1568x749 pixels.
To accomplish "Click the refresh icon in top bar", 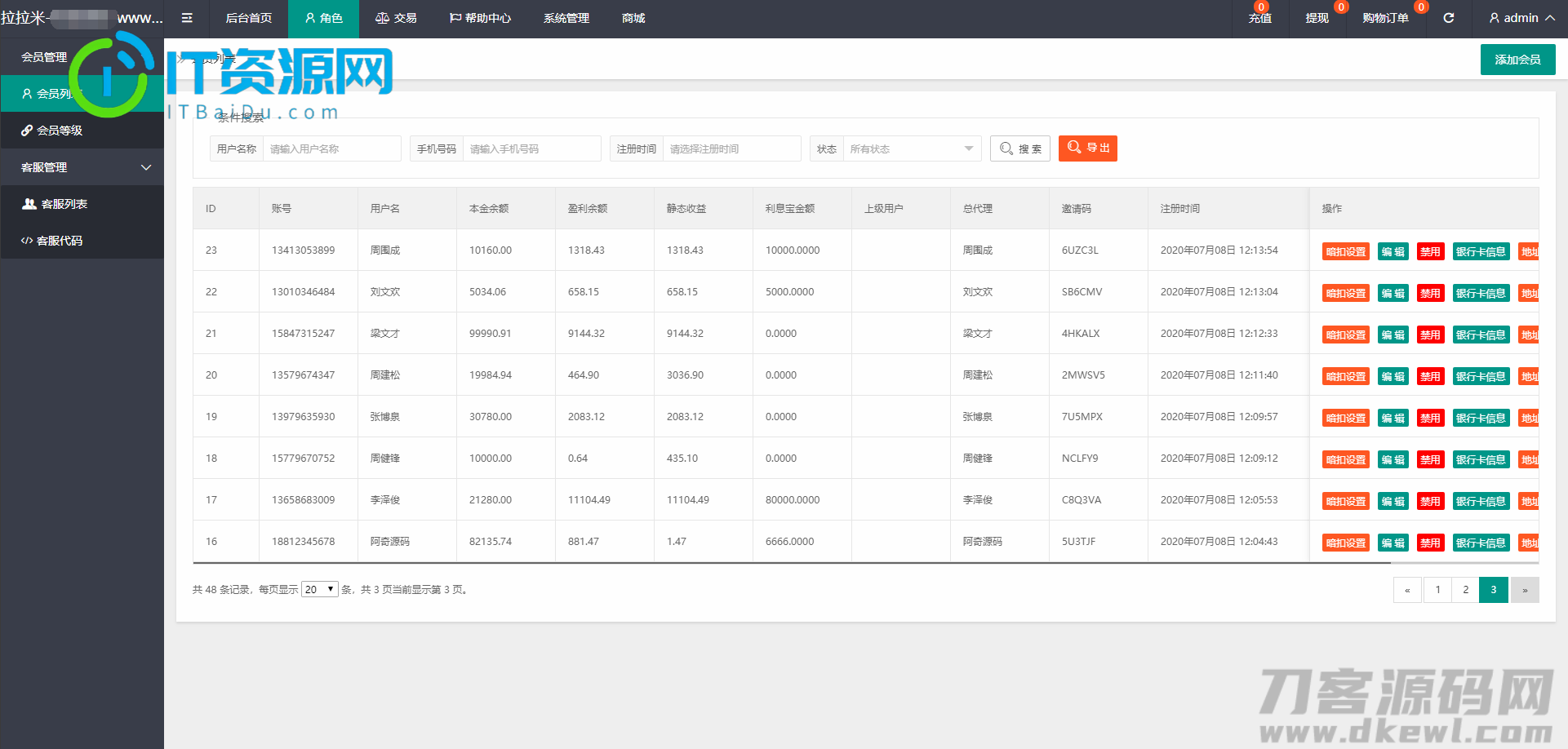I will pyautogui.click(x=1449, y=18).
